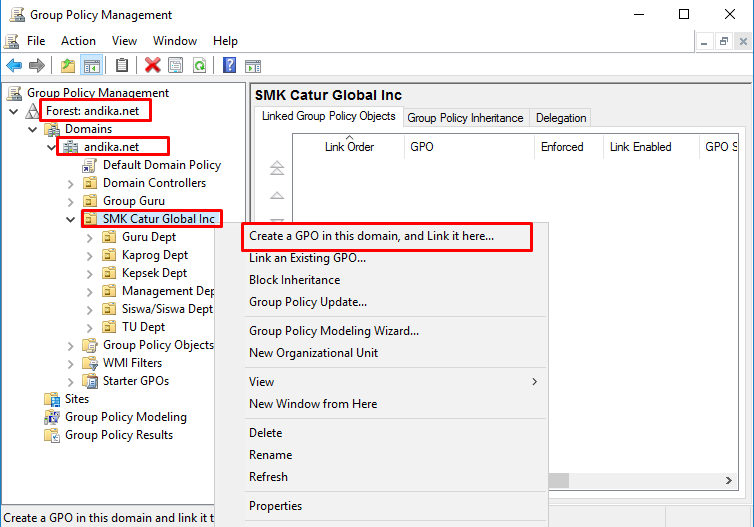Switch to Group Policy Inheritance tab
Viewport: 754px width, 527px height.
coord(465,118)
